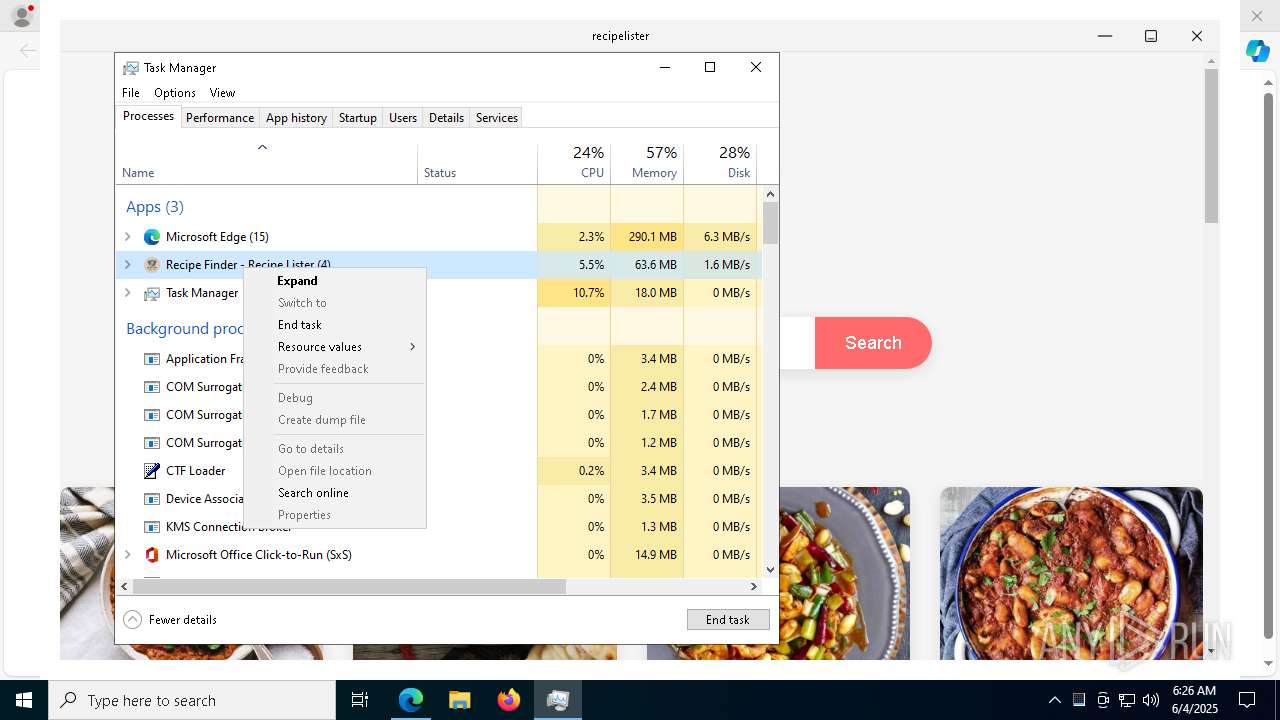Click the Task Manager taskbar icon
The height and width of the screenshot is (720, 1280).
(x=558, y=700)
